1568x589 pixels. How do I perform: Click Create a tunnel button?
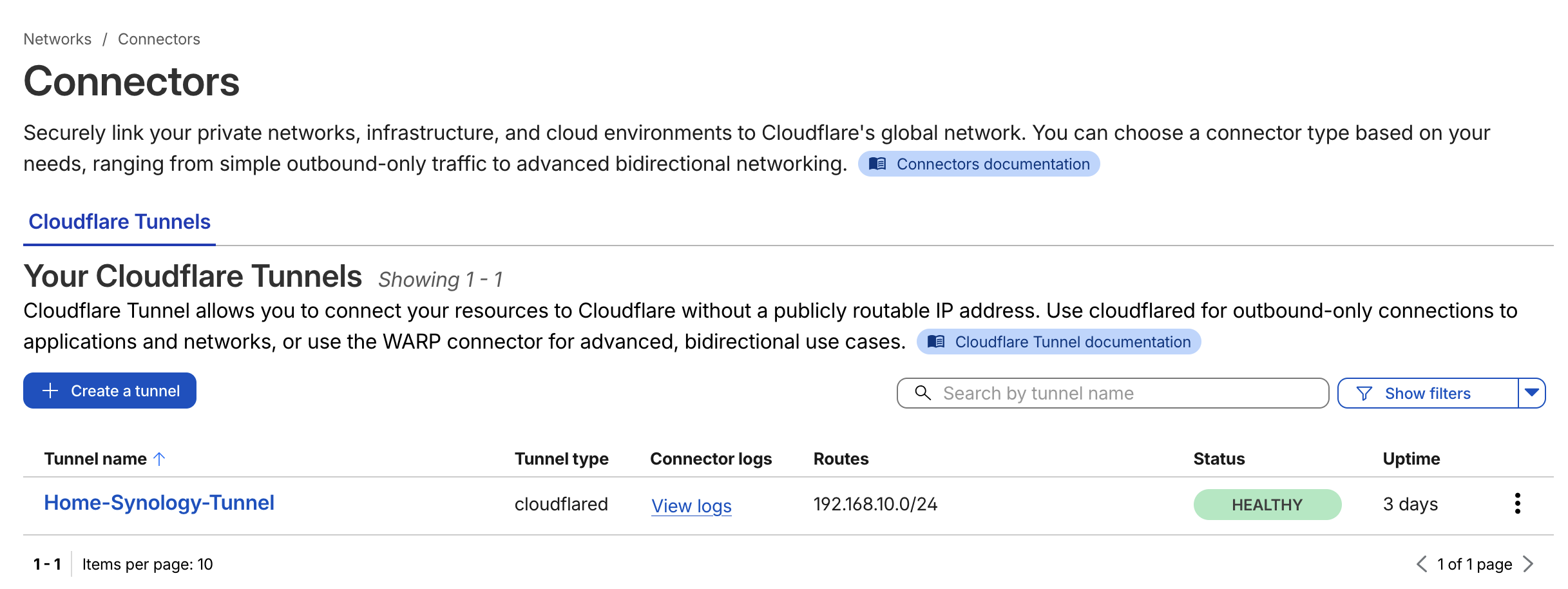(x=110, y=391)
